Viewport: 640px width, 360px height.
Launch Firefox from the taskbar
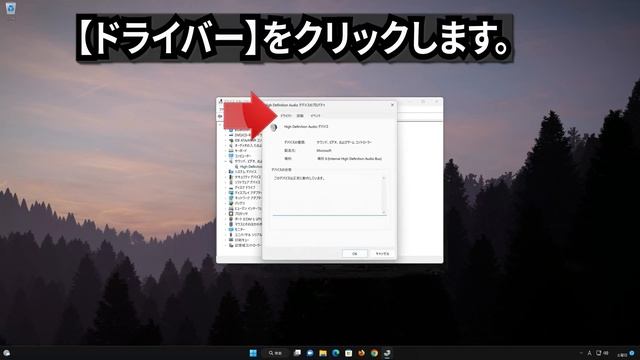click(361, 353)
